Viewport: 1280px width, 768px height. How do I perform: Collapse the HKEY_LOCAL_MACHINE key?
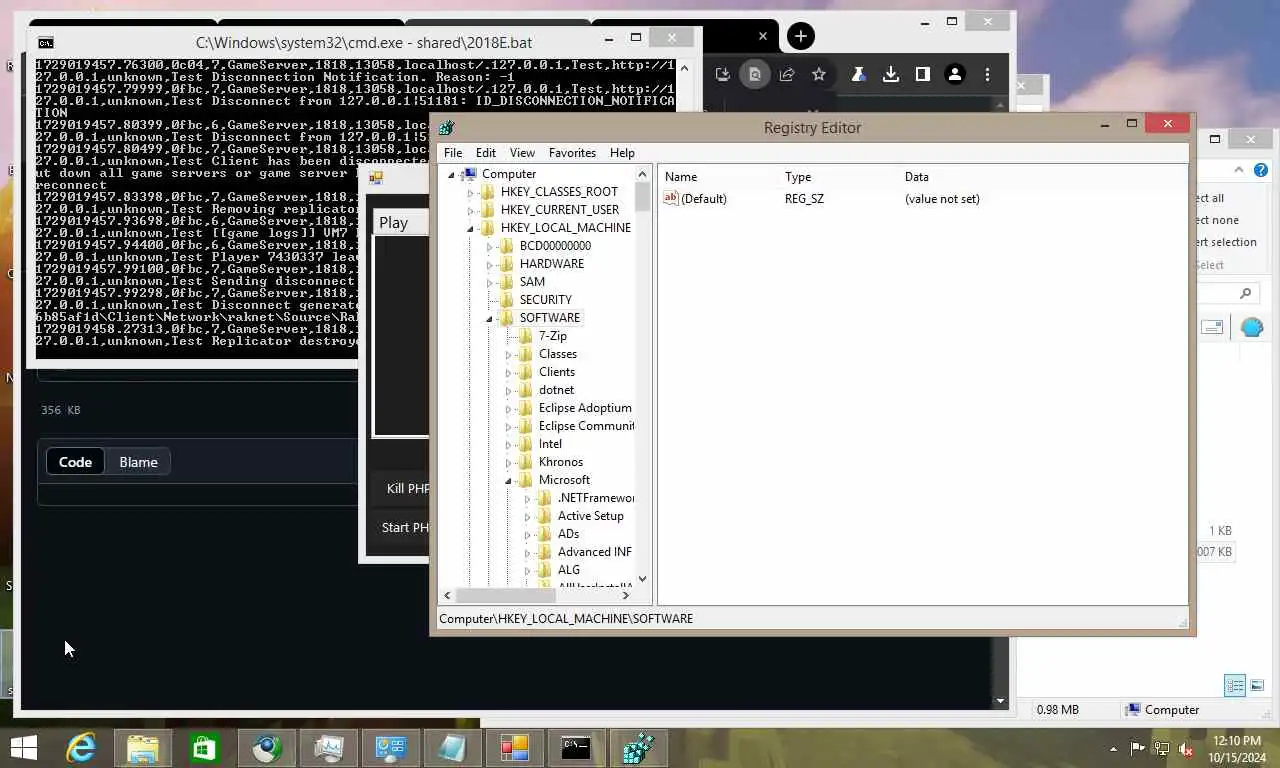click(470, 228)
